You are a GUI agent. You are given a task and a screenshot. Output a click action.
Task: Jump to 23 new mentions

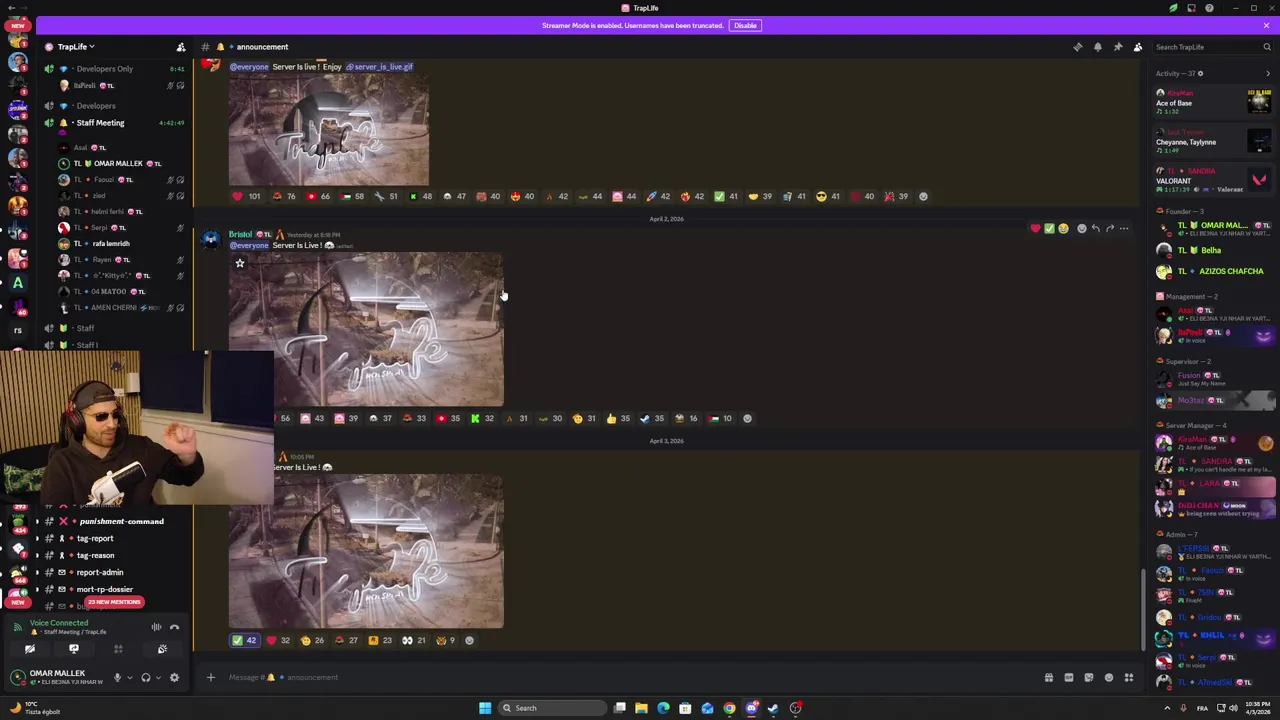(x=114, y=602)
